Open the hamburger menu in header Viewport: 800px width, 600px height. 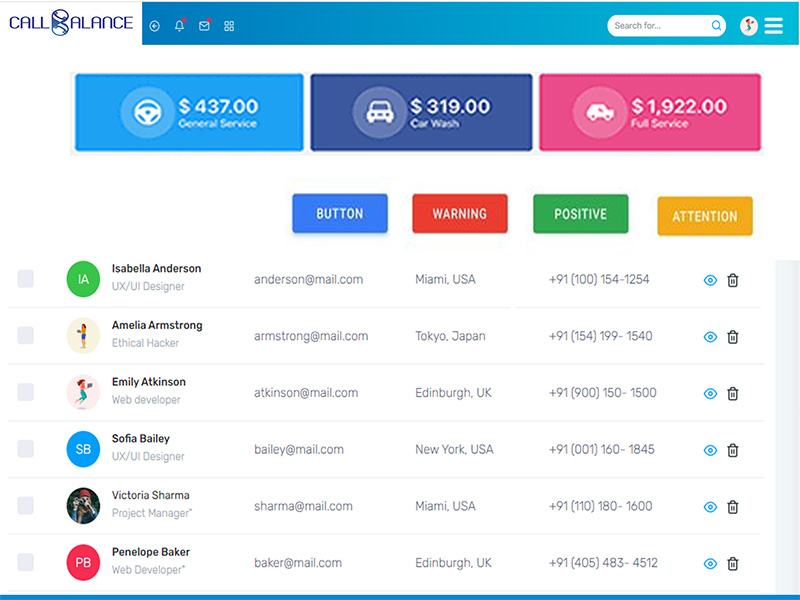click(773, 26)
